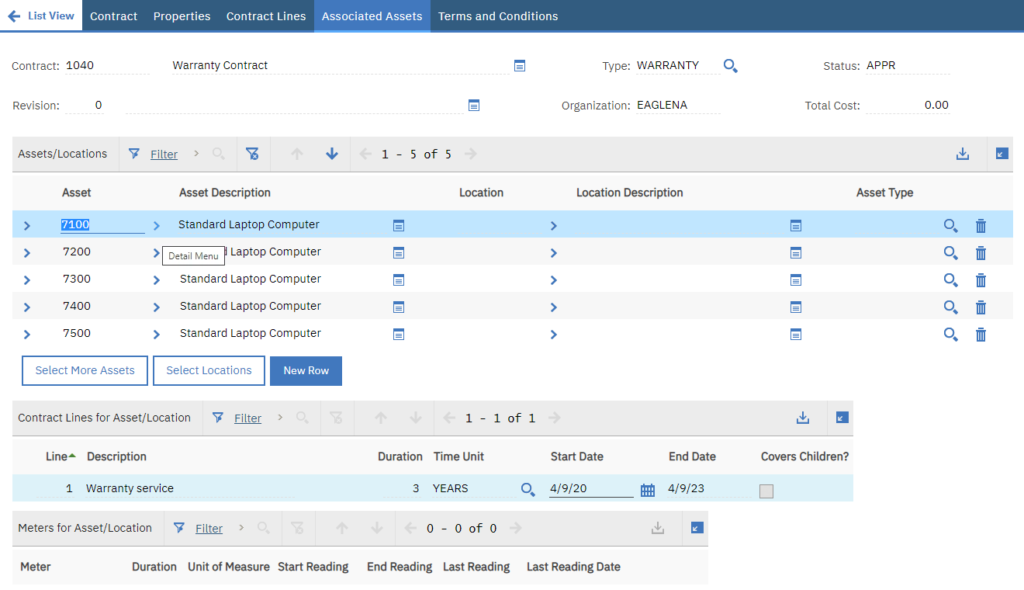
Task: Switch to the Contract Lines tab
Action: pos(266,16)
